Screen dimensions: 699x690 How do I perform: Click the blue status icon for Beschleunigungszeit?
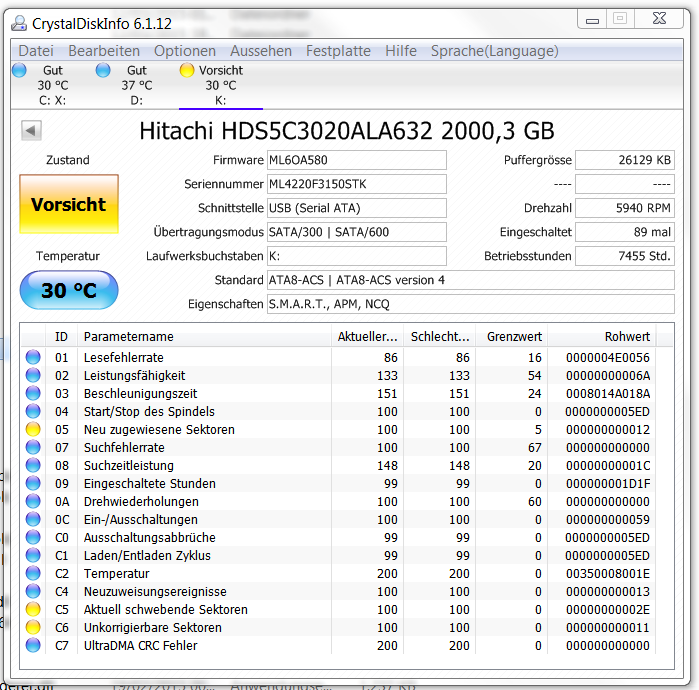click(x=33, y=394)
